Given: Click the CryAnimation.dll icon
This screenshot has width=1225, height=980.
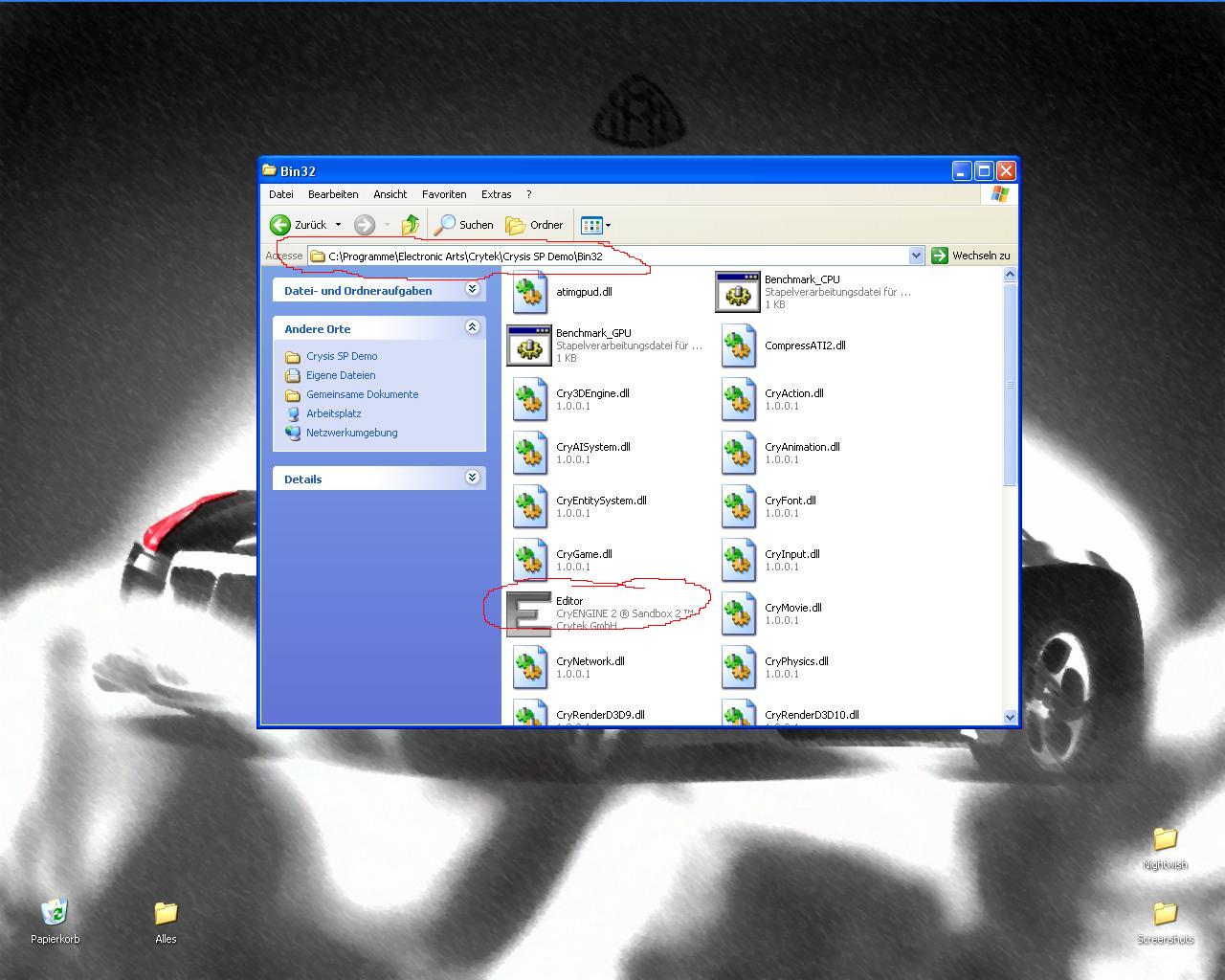Looking at the screenshot, I should [x=738, y=454].
